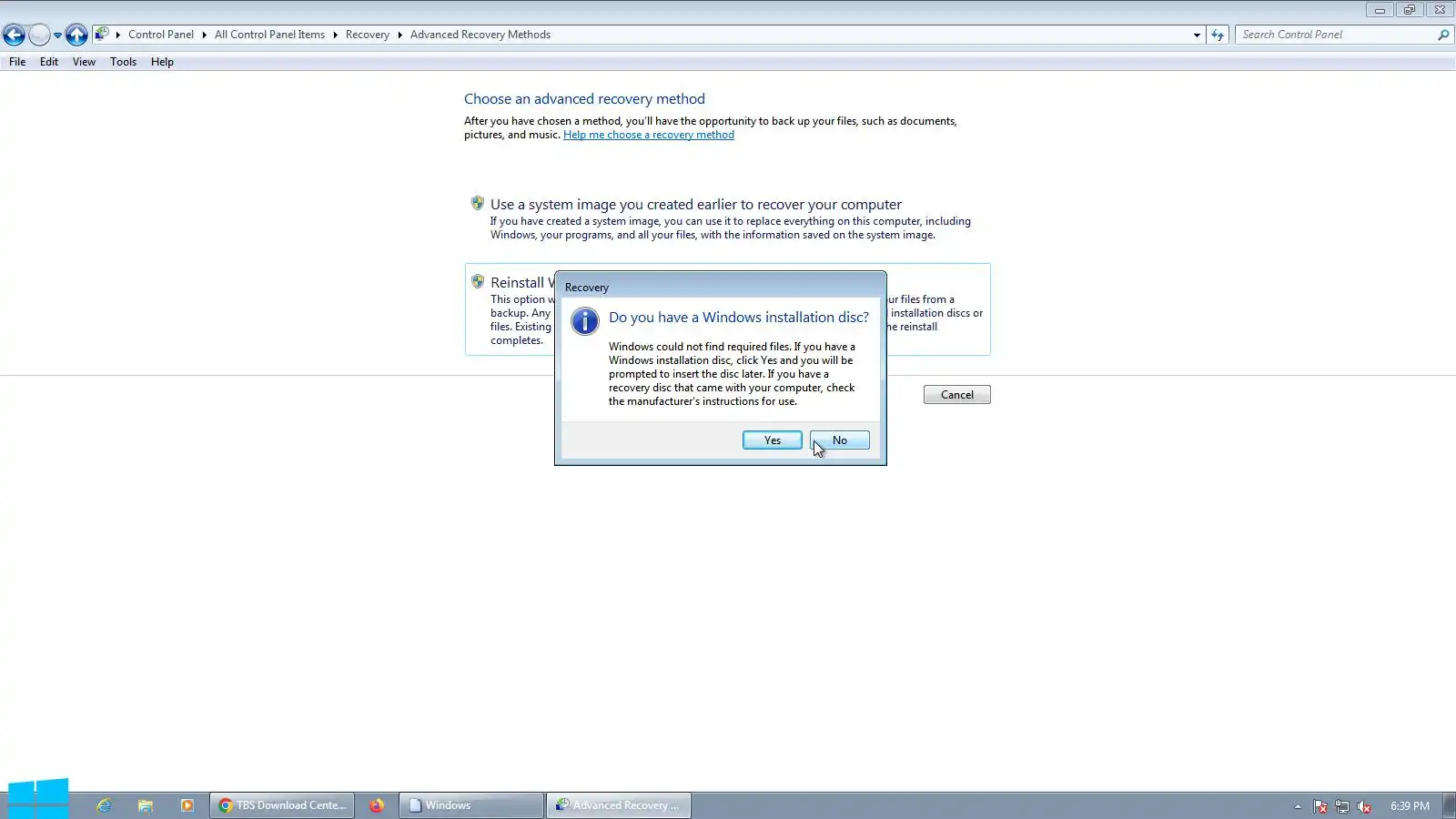Open Windows Media Player from taskbar

(187, 805)
